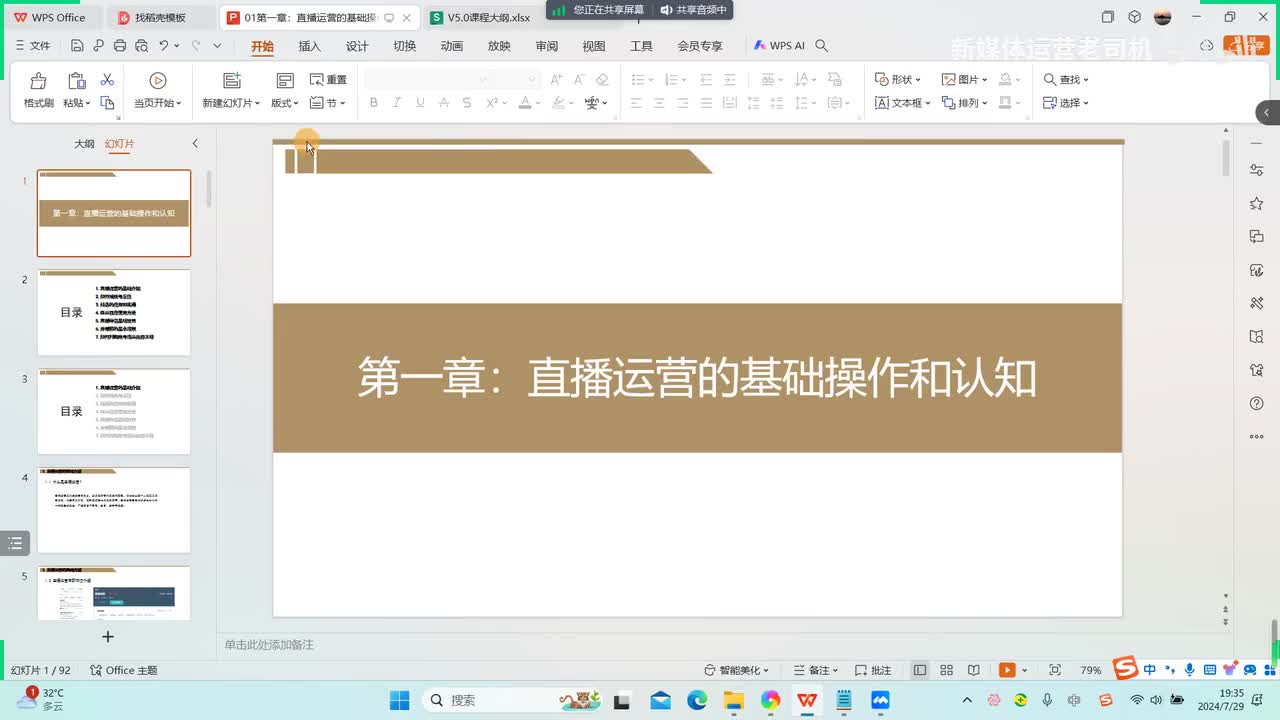Switch to the Outline (大纲) pane tab
Screen dimensions: 1280x720
click(x=84, y=144)
